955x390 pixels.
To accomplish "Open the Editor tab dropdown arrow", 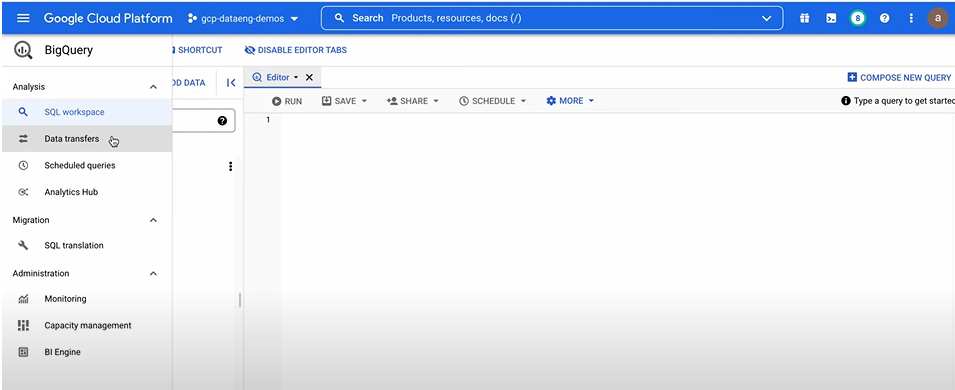I will pyautogui.click(x=296, y=77).
